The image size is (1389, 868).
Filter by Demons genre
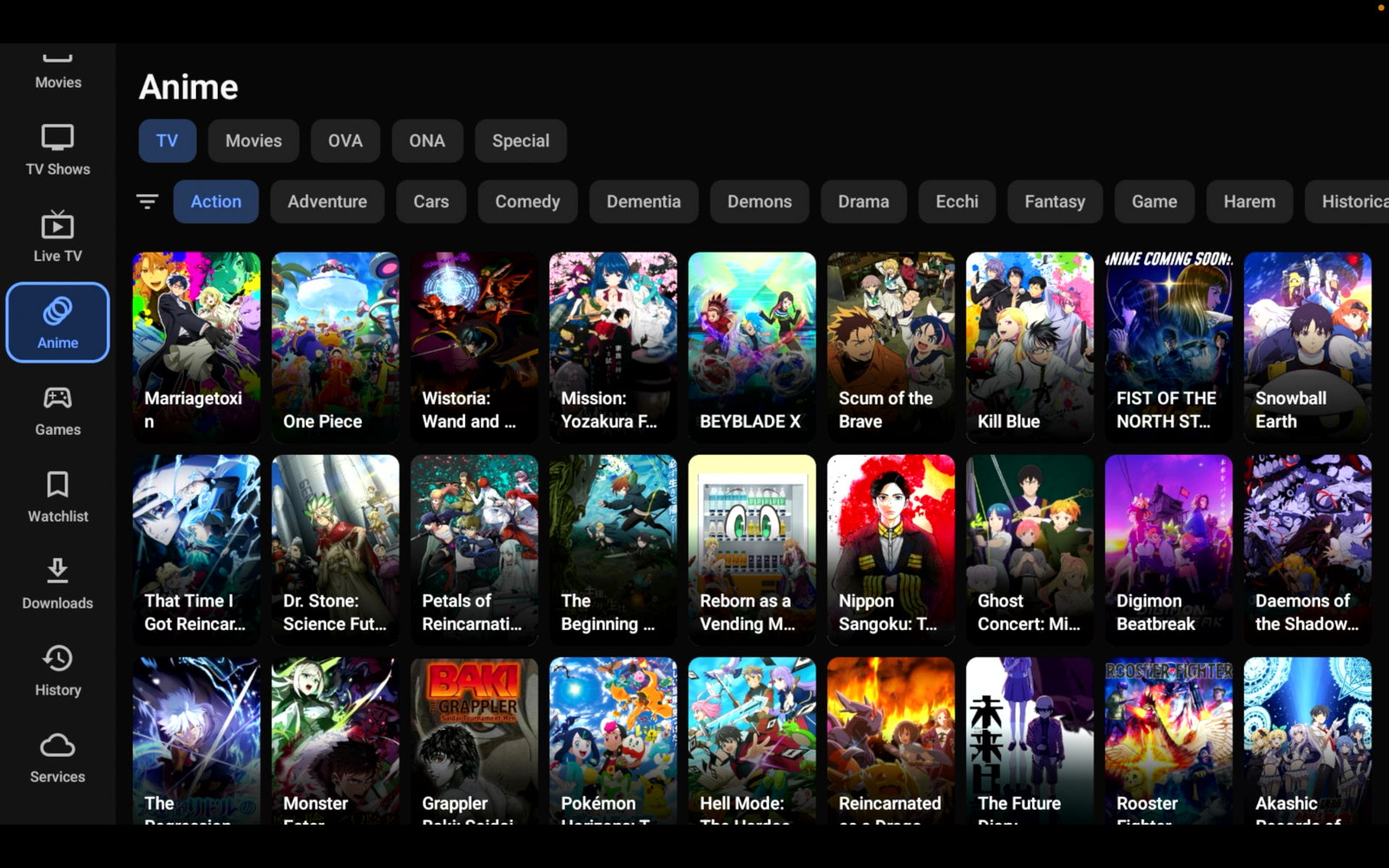coord(760,201)
